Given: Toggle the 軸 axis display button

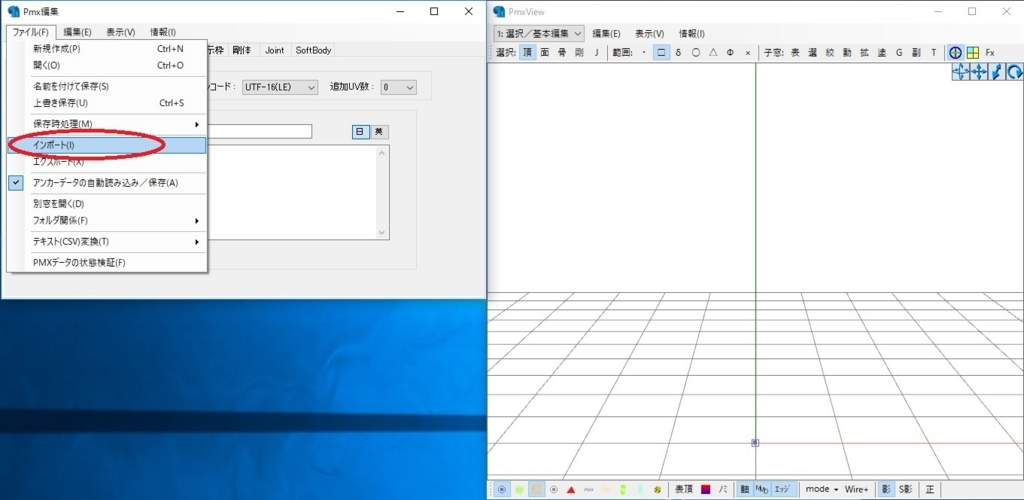Looking at the screenshot, I should 744,489.
